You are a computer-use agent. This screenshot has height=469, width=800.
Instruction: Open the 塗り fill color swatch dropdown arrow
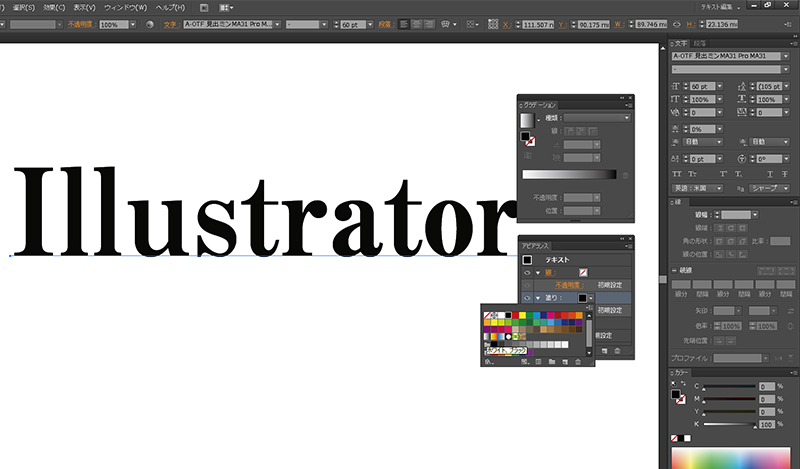(x=591, y=298)
